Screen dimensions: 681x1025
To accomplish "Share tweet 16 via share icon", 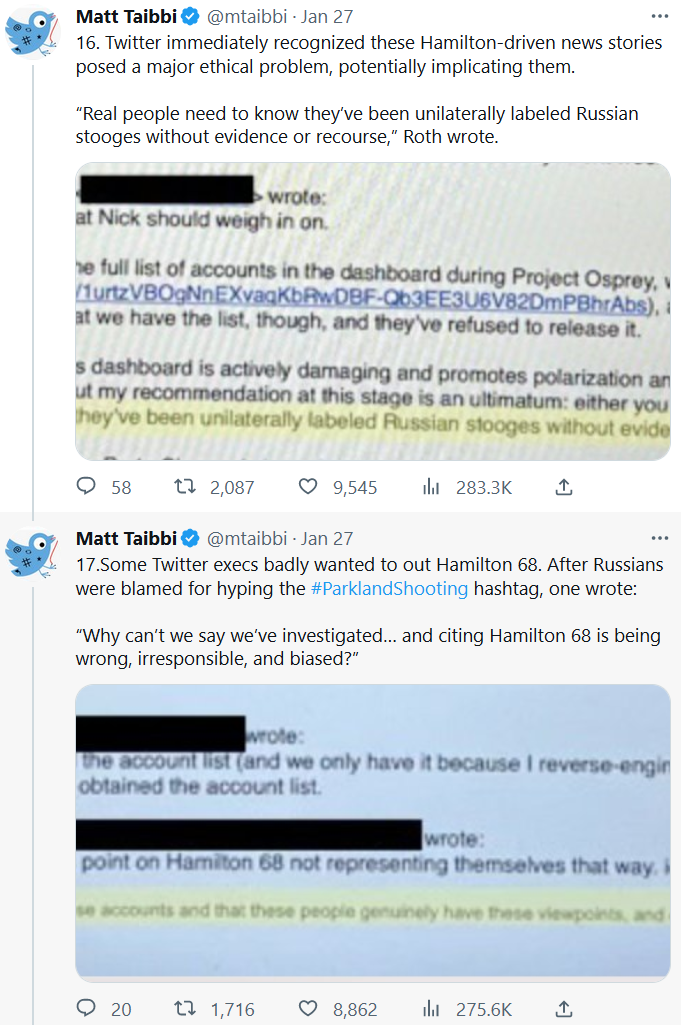I will click(563, 487).
